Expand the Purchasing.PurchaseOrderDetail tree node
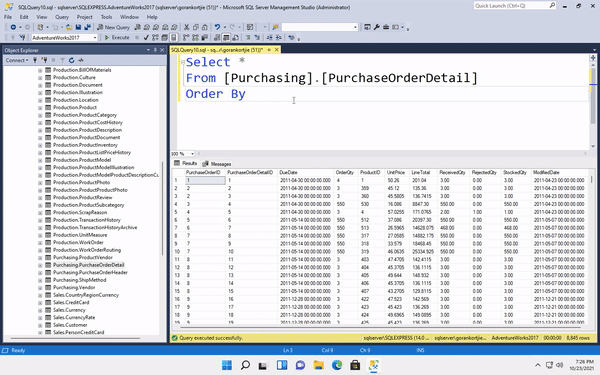The width and height of the screenshot is (600, 375). (40, 265)
